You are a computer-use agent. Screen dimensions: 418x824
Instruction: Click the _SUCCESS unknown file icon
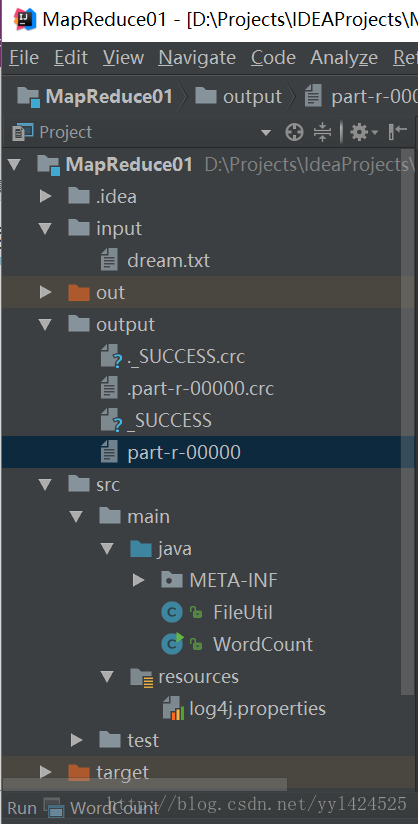(x=110, y=421)
